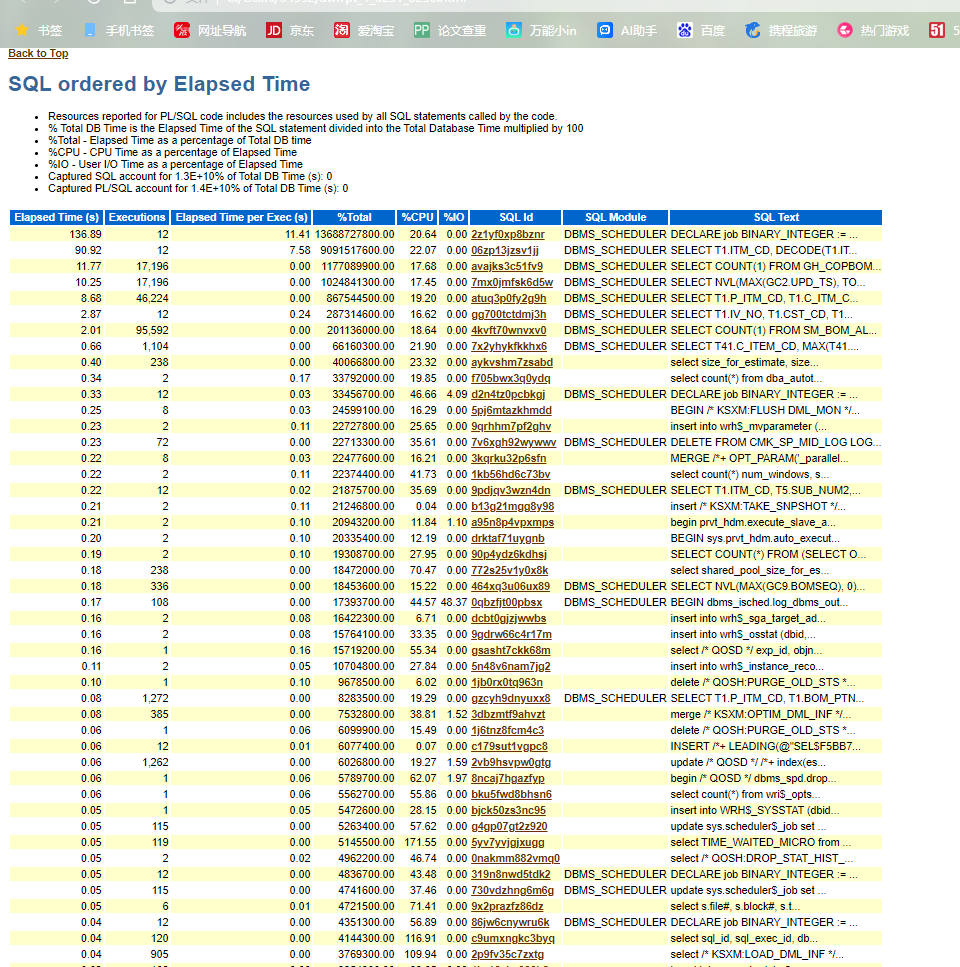Open SQL Id 5pj6mtazkhmdd
This screenshot has height=967, width=960.
(x=511, y=411)
